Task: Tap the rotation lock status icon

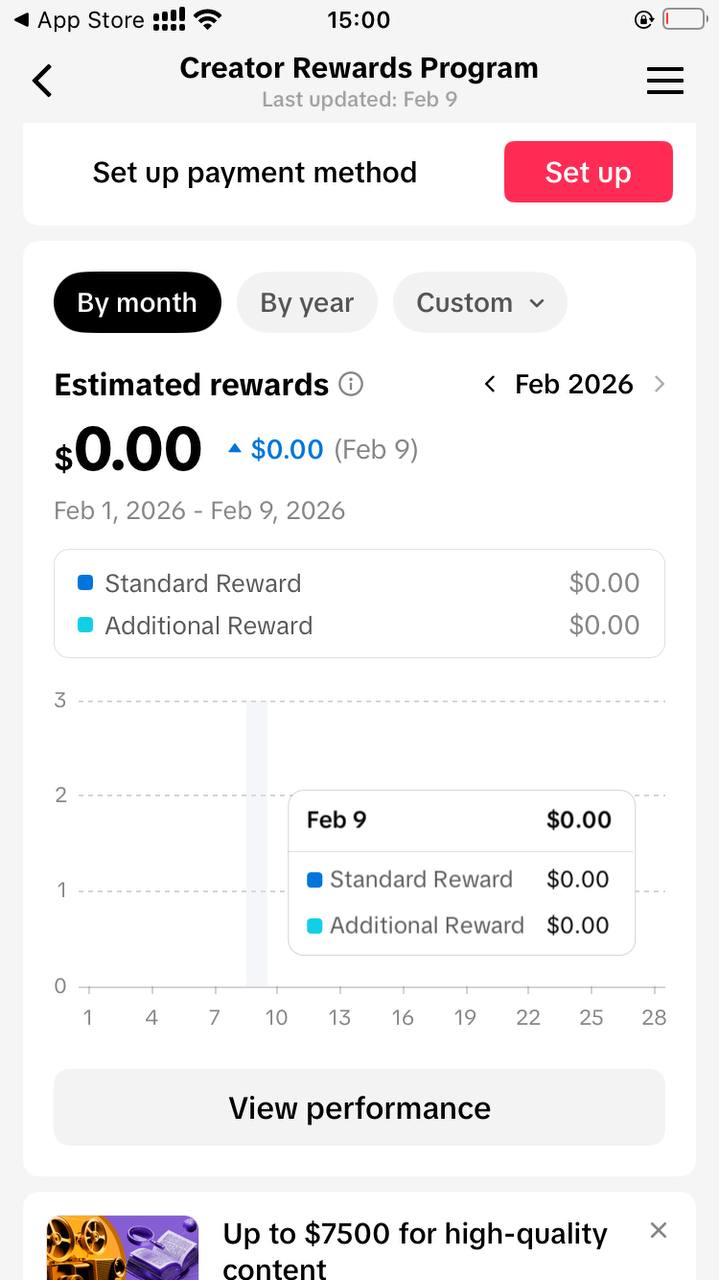Action: point(644,20)
